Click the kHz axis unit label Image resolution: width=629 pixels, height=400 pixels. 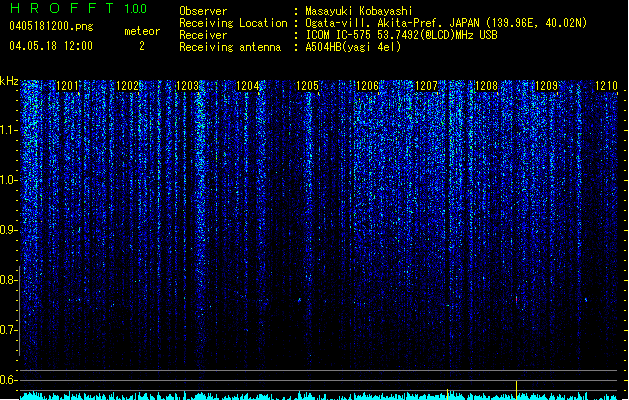click(9, 81)
